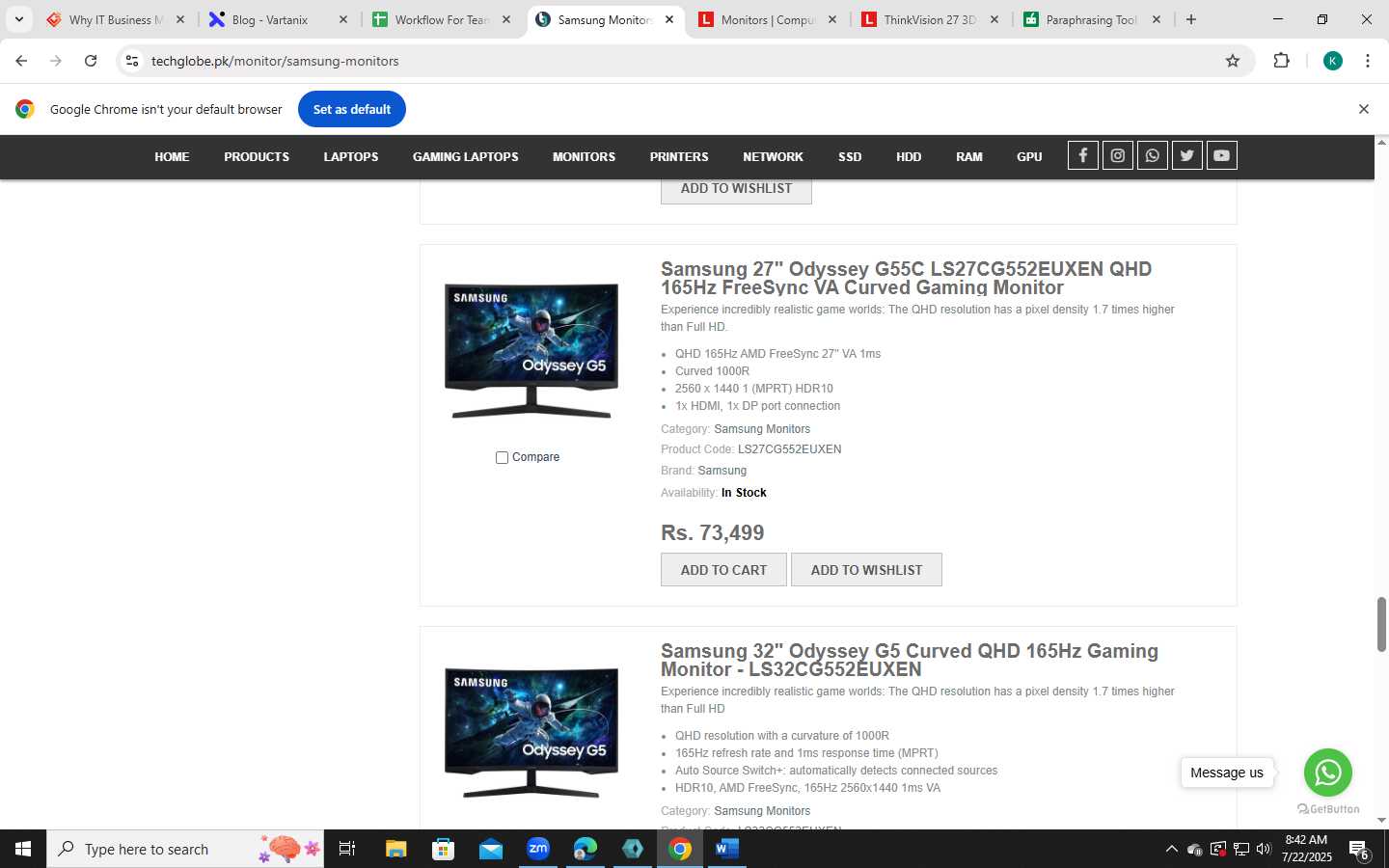1389x868 pixels.
Task: Open the SSD category
Action: tap(850, 156)
